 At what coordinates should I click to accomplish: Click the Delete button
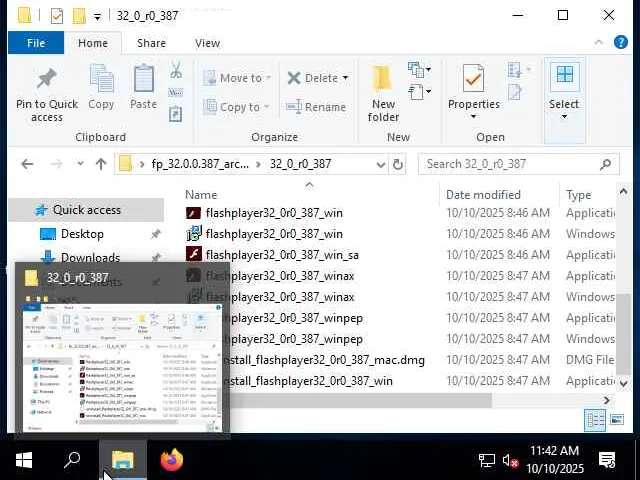(x=312, y=78)
